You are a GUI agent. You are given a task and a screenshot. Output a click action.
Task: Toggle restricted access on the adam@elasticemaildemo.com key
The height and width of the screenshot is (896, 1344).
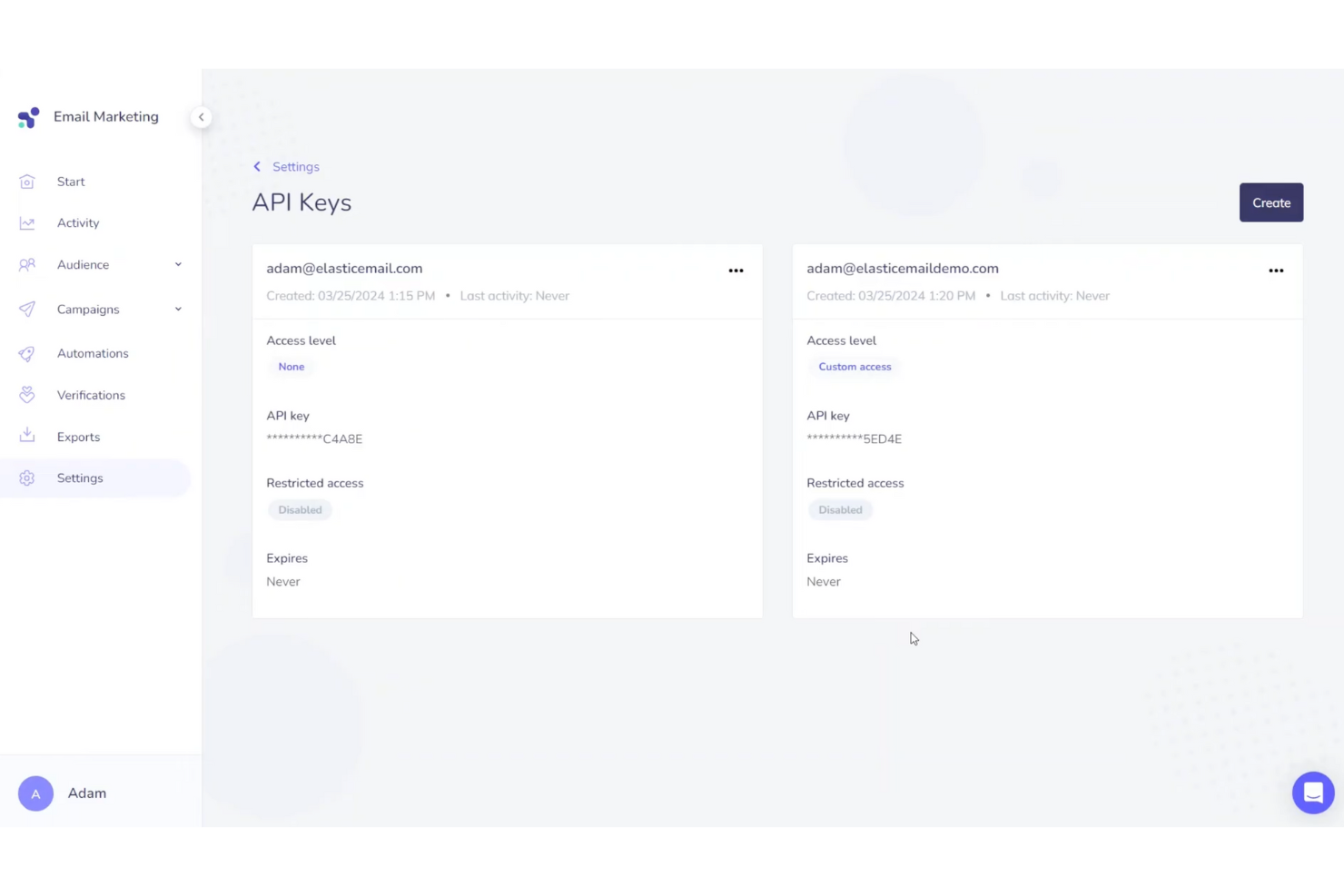pyautogui.click(x=840, y=509)
